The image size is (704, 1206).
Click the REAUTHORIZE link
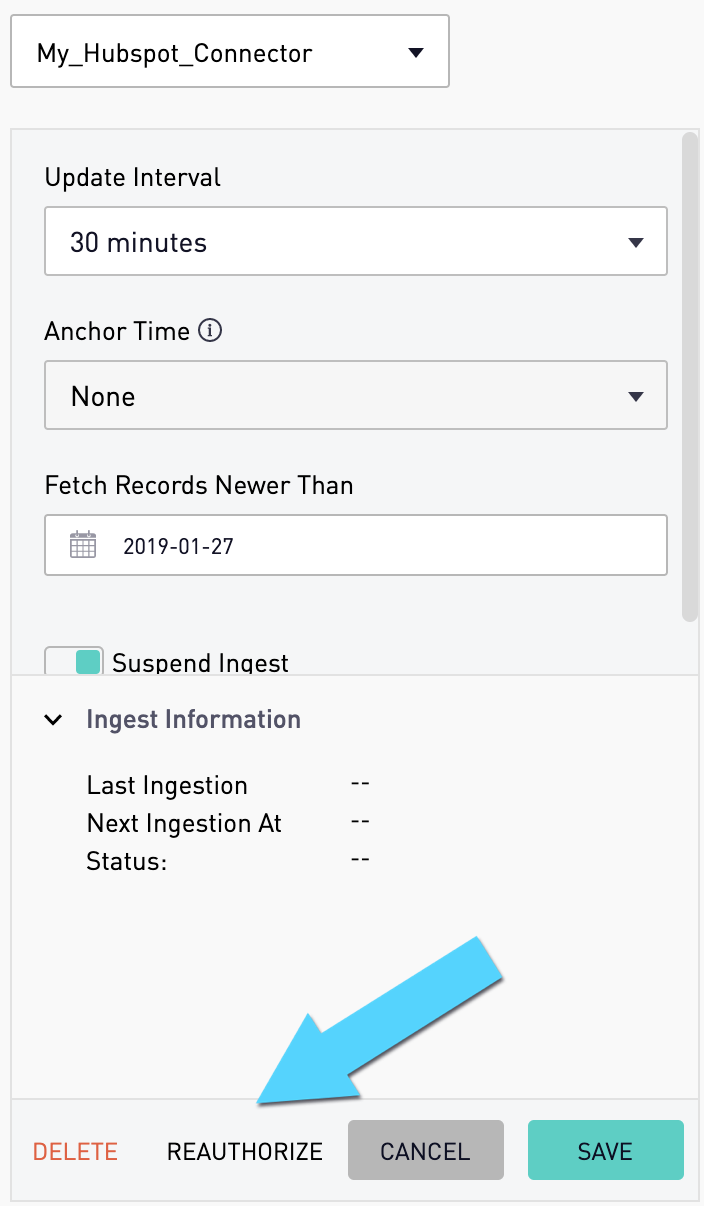pos(245,1151)
